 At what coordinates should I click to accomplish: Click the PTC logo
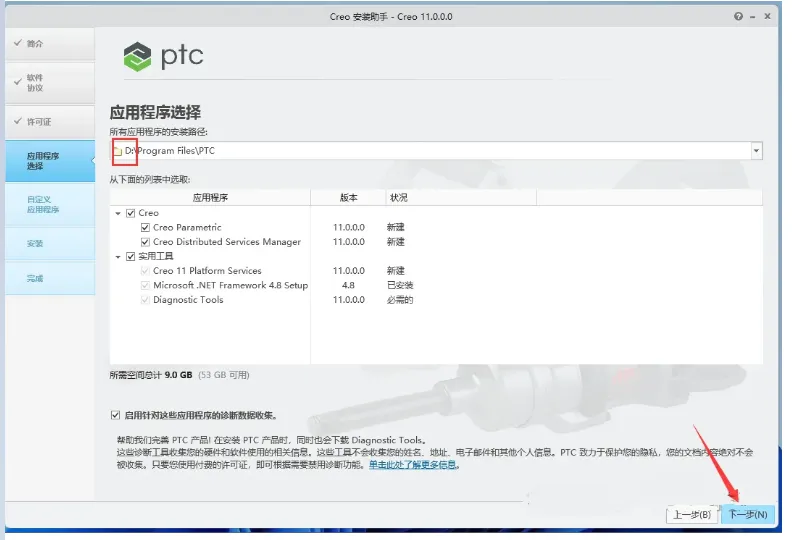point(164,56)
